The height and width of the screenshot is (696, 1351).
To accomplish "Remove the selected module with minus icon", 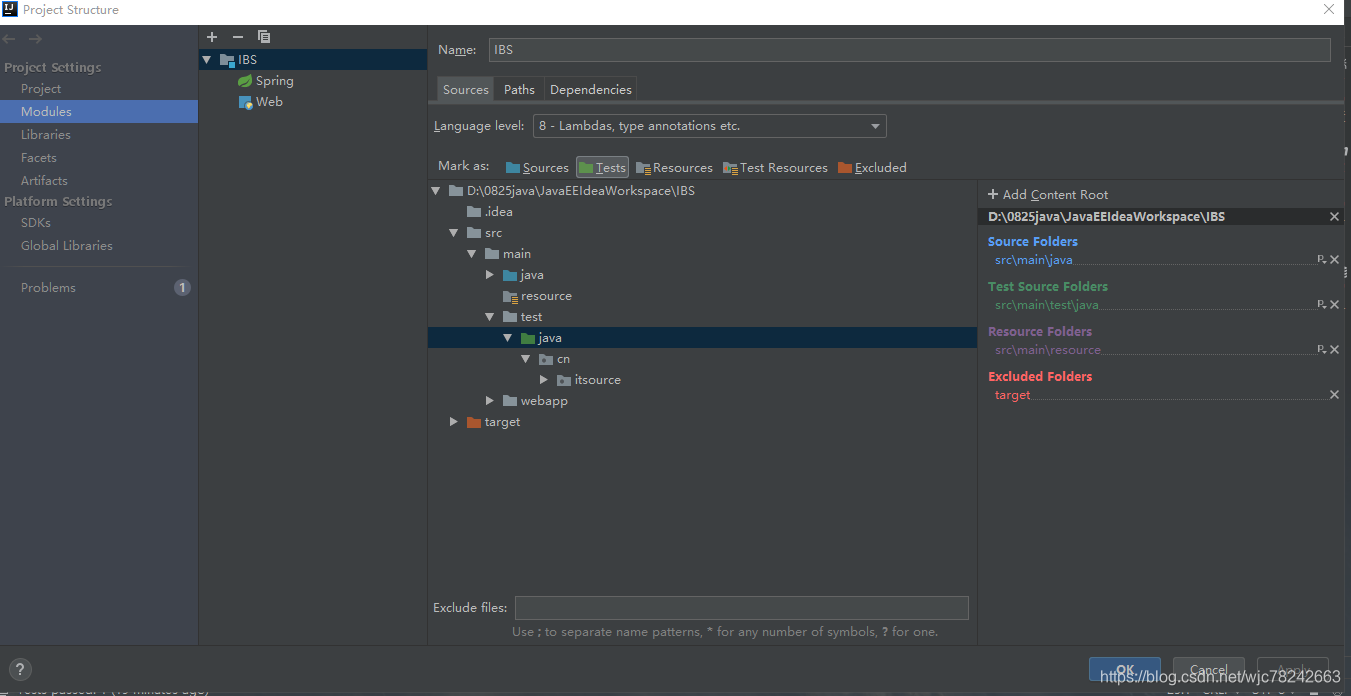I will coord(237,37).
